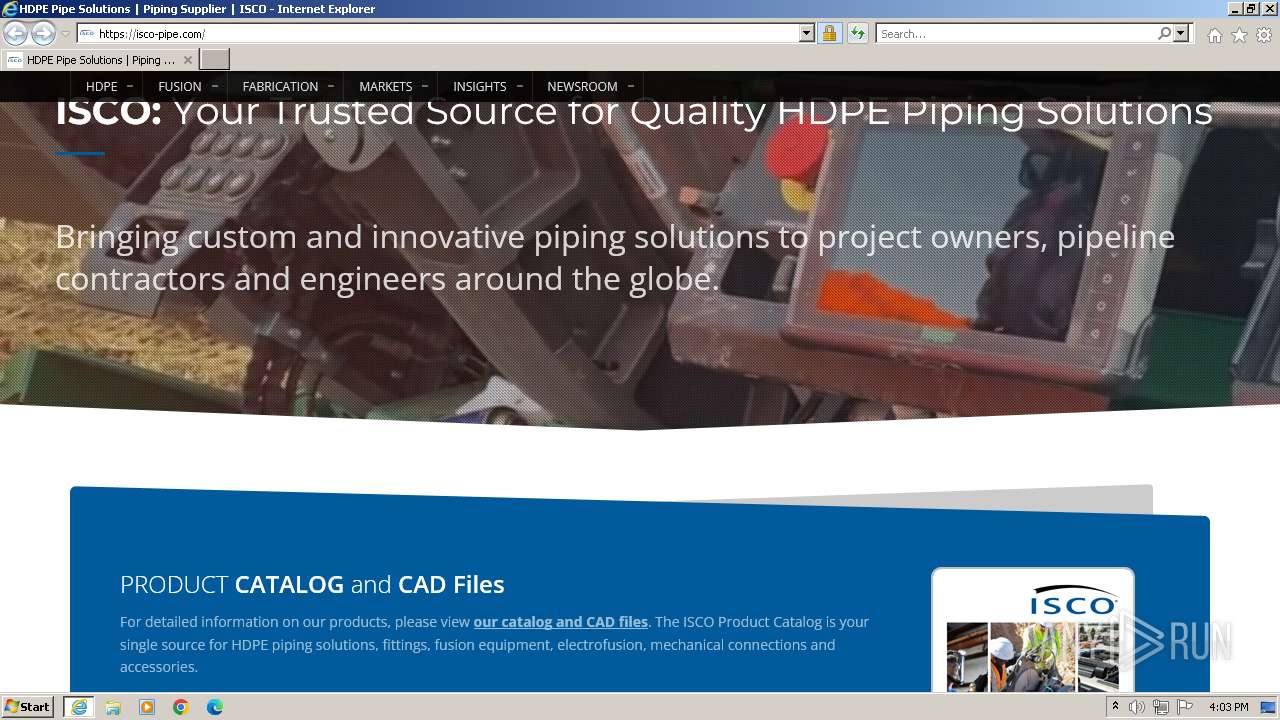
Task: Follow the 'our catalog and CAD files' link
Action: (561, 622)
